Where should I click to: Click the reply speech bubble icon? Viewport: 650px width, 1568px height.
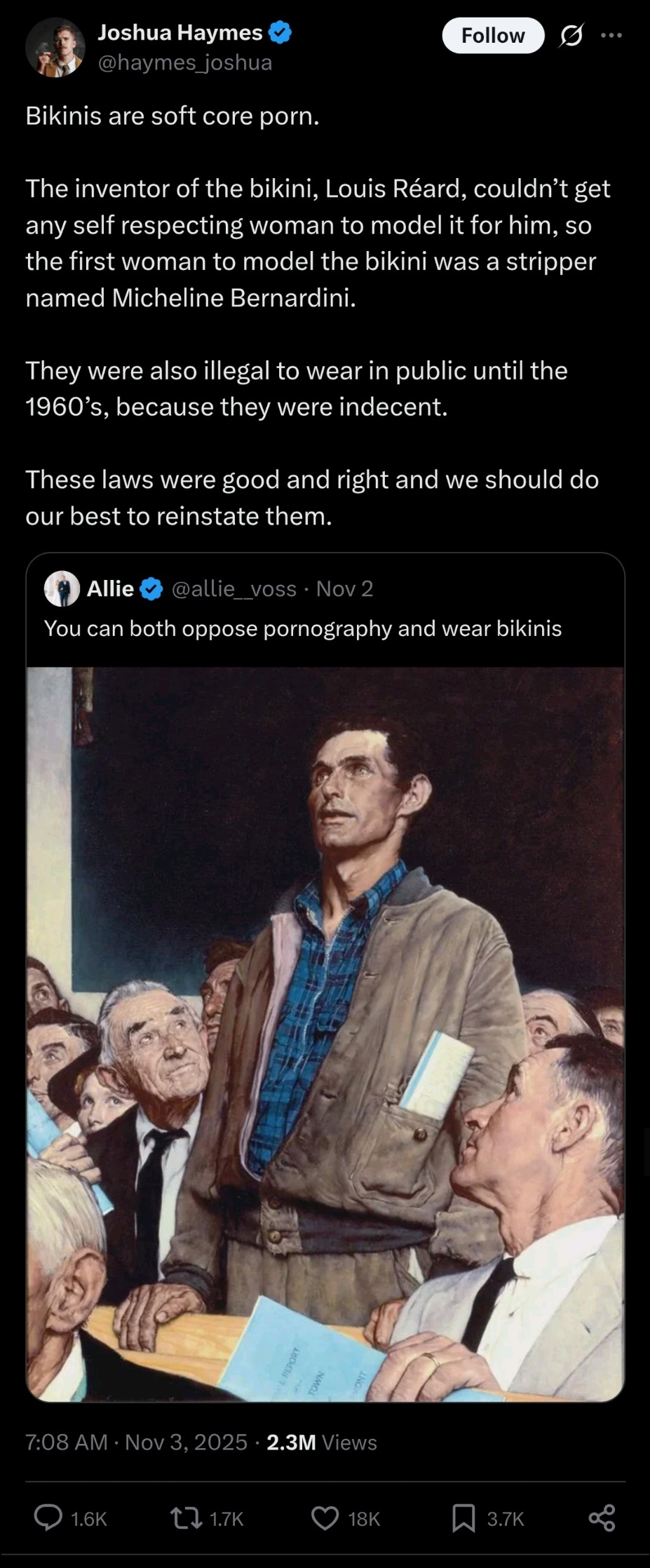coord(48,1518)
